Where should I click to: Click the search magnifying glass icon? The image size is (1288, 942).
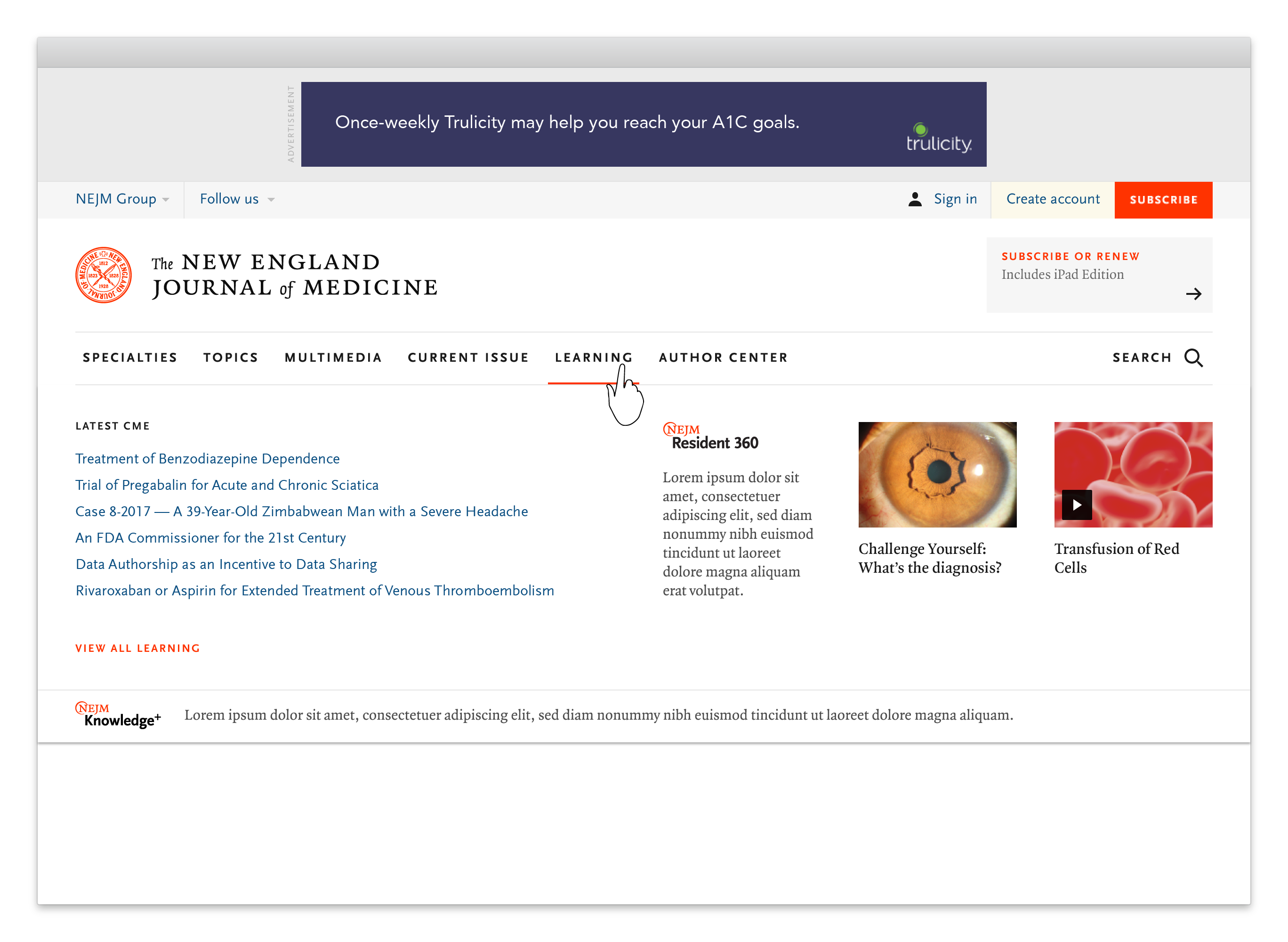(x=1193, y=357)
